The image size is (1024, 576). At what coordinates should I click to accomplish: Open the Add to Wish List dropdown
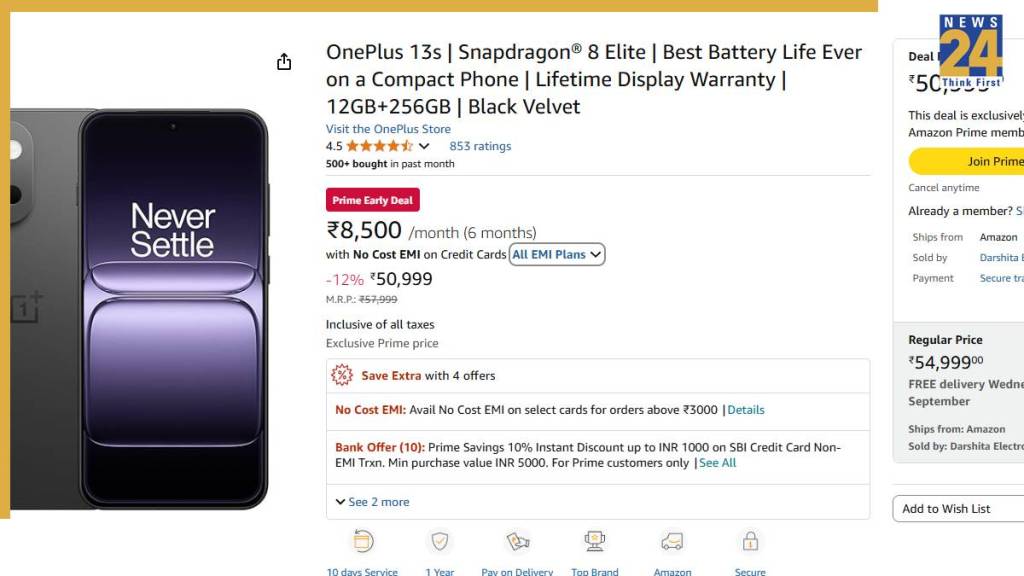pyautogui.click(x=957, y=509)
